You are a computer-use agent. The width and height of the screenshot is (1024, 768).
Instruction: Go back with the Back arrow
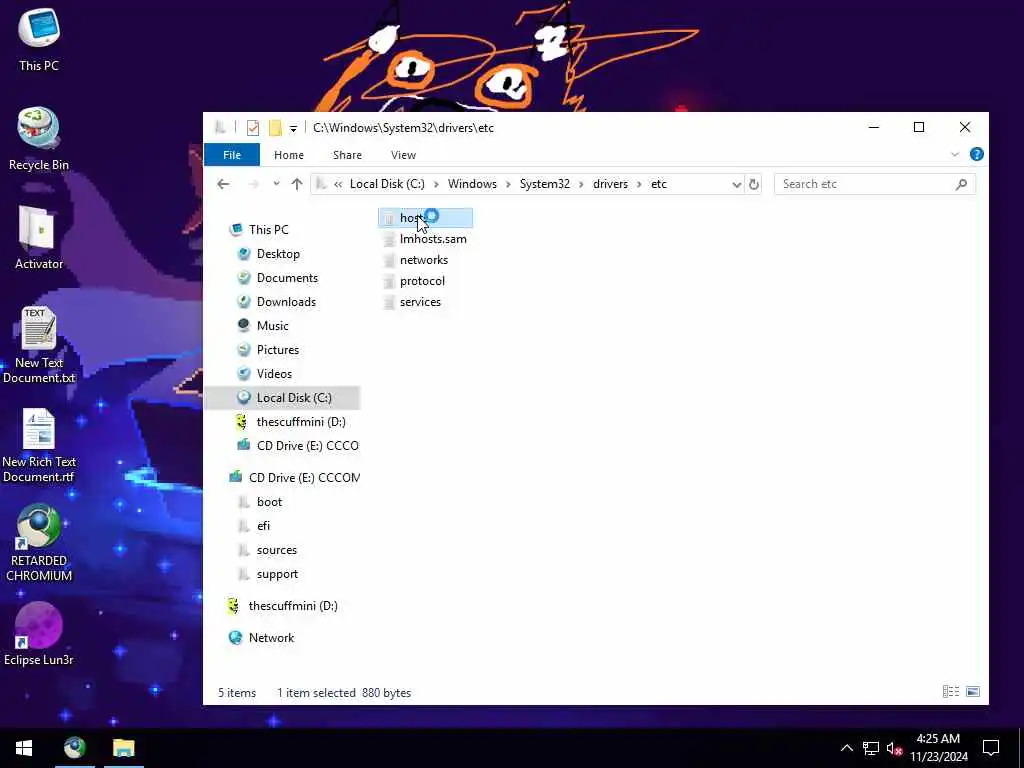(223, 184)
